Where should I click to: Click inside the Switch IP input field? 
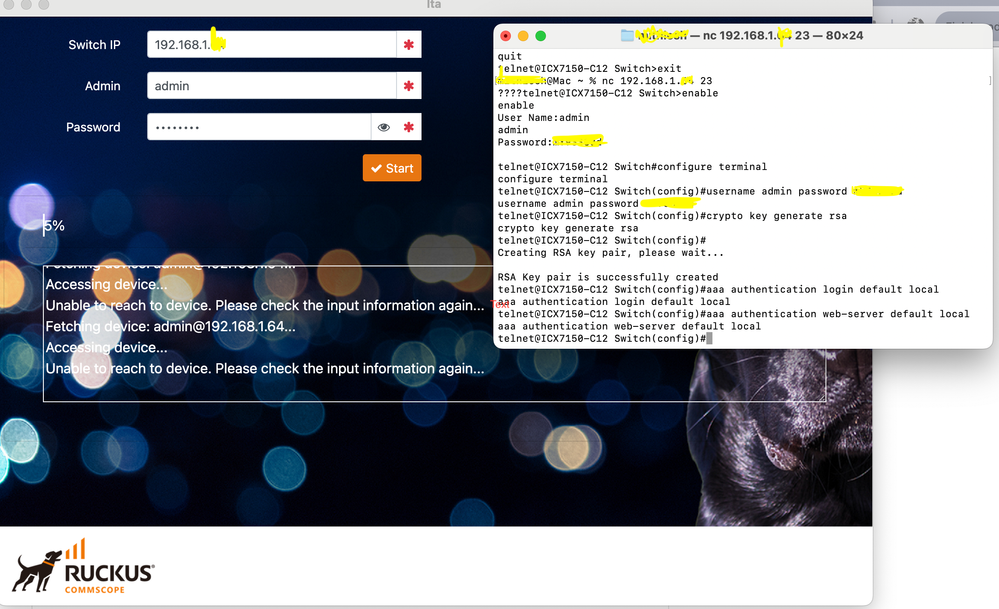[x=270, y=44]
